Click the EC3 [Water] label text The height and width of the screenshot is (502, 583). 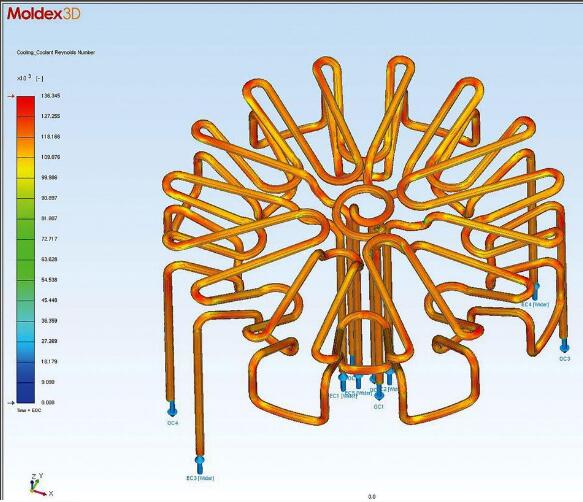point(200,478)
